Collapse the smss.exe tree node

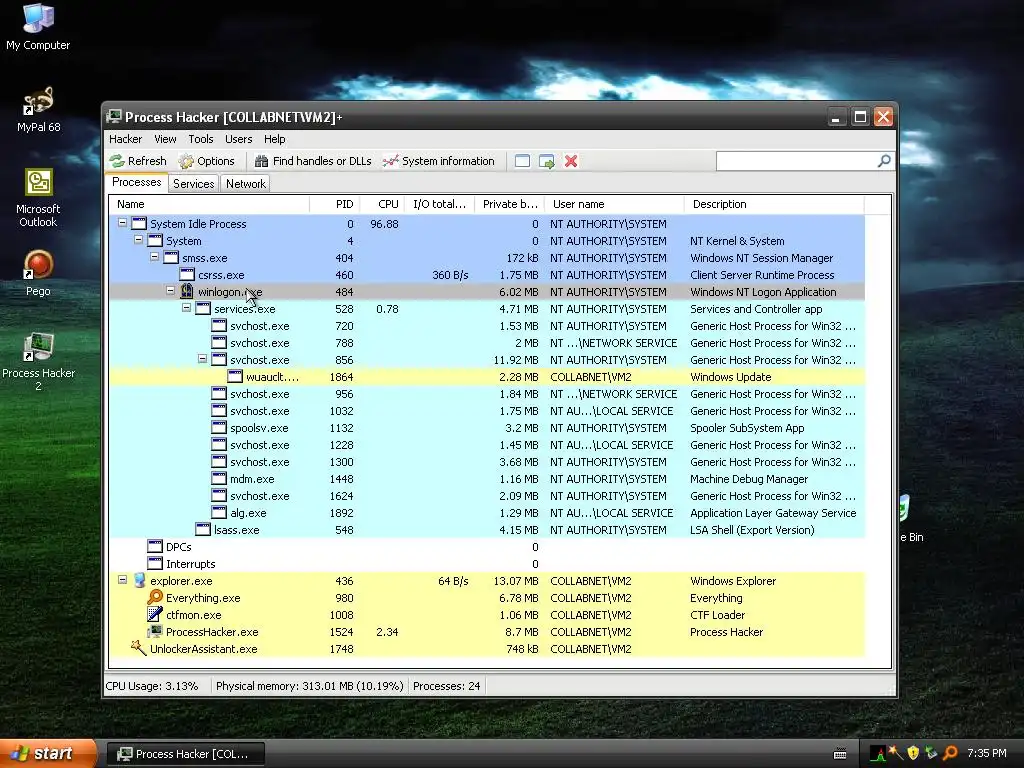coord(154,257)
